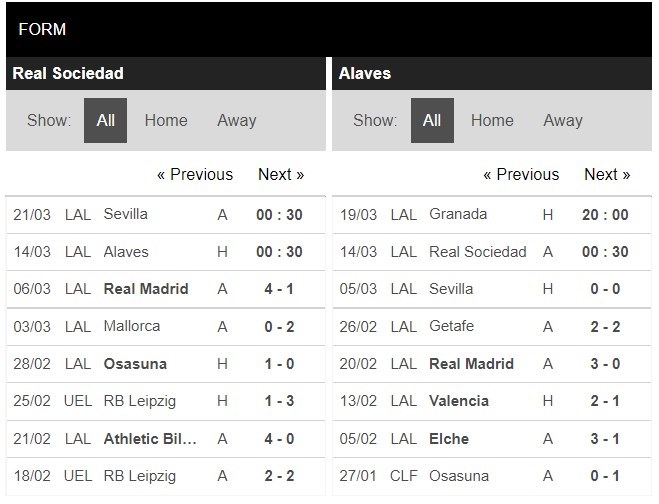Click the Getafe 2 - 2 match row
Viewport: 659px width, 504px height.
click(x=492, y=327)
